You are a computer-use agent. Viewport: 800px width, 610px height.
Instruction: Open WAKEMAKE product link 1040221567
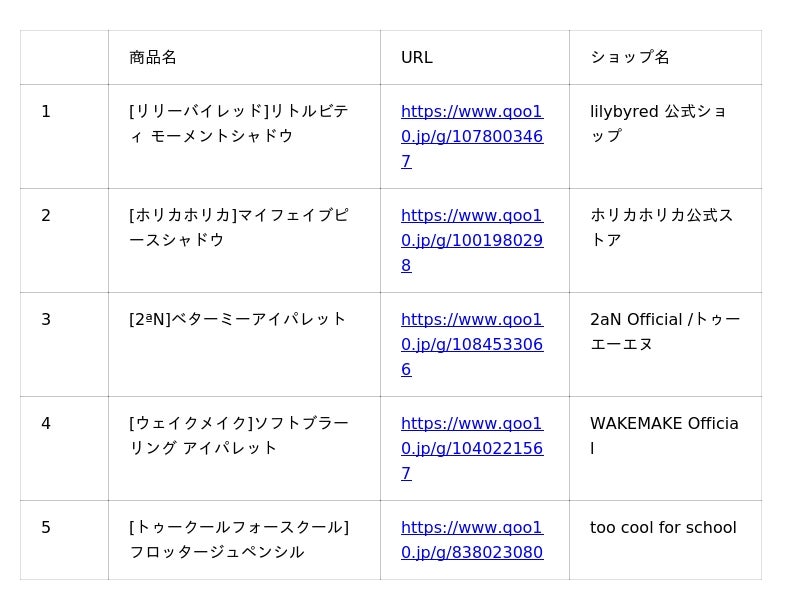472,448
